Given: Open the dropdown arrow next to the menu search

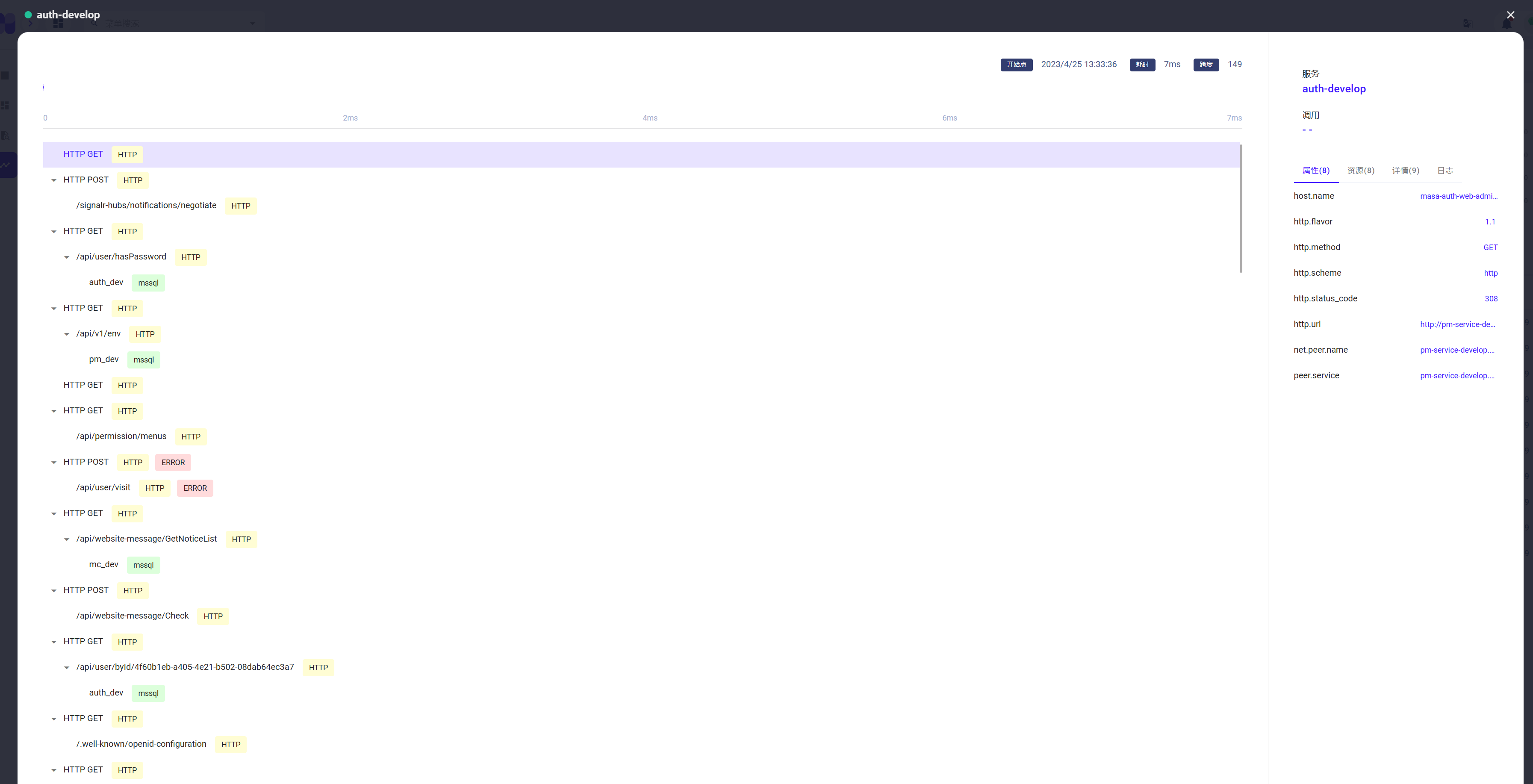Looking at the screenshot, I should click(252, 23).
